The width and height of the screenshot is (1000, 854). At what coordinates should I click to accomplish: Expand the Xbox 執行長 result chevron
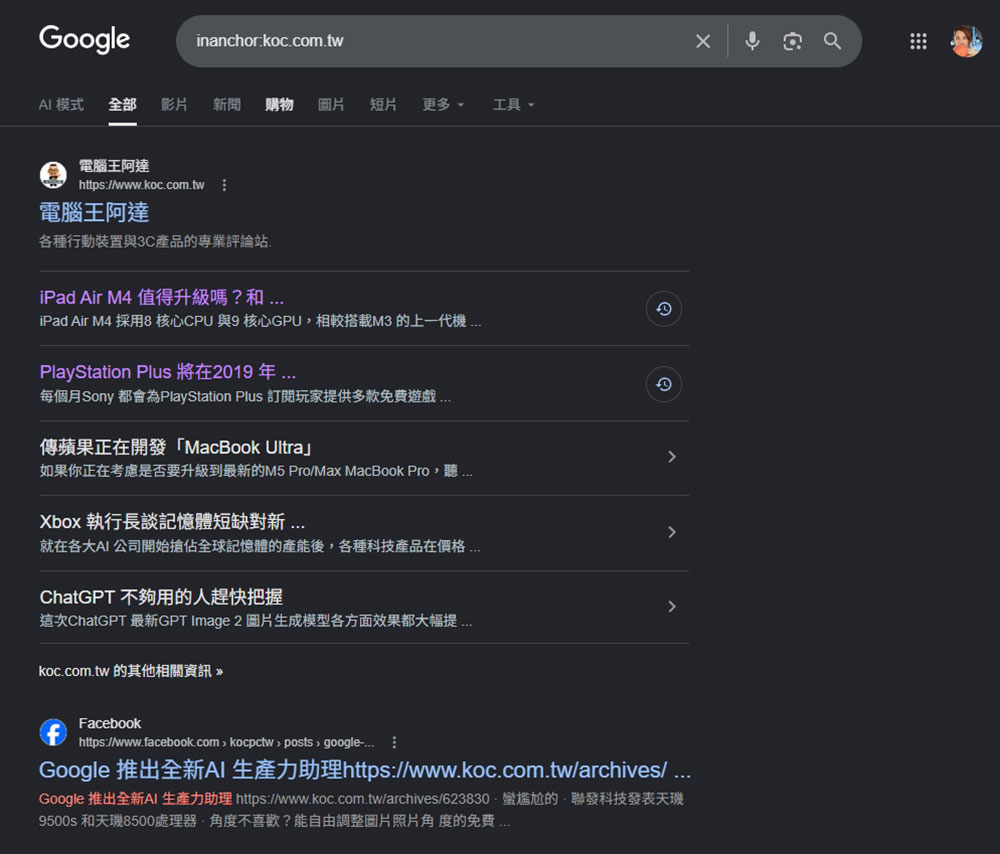[672, 532]
